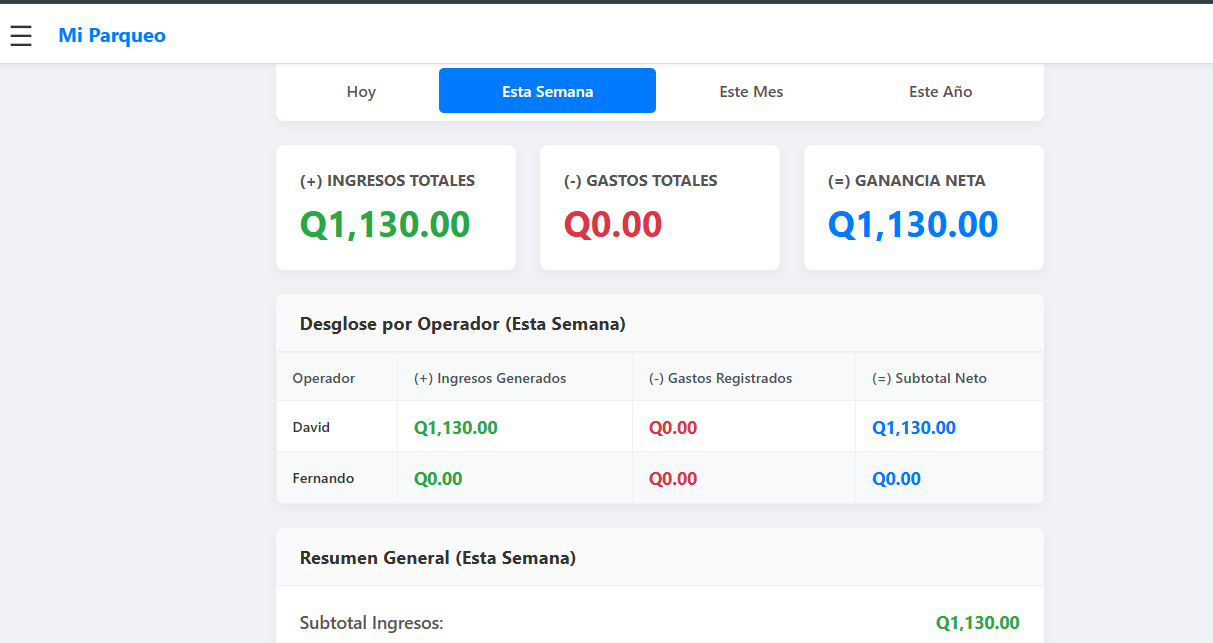The height and width of the screenshot is (643, 1213).
Task: Click the Gastos Totales card
Action: click(660, 208)
